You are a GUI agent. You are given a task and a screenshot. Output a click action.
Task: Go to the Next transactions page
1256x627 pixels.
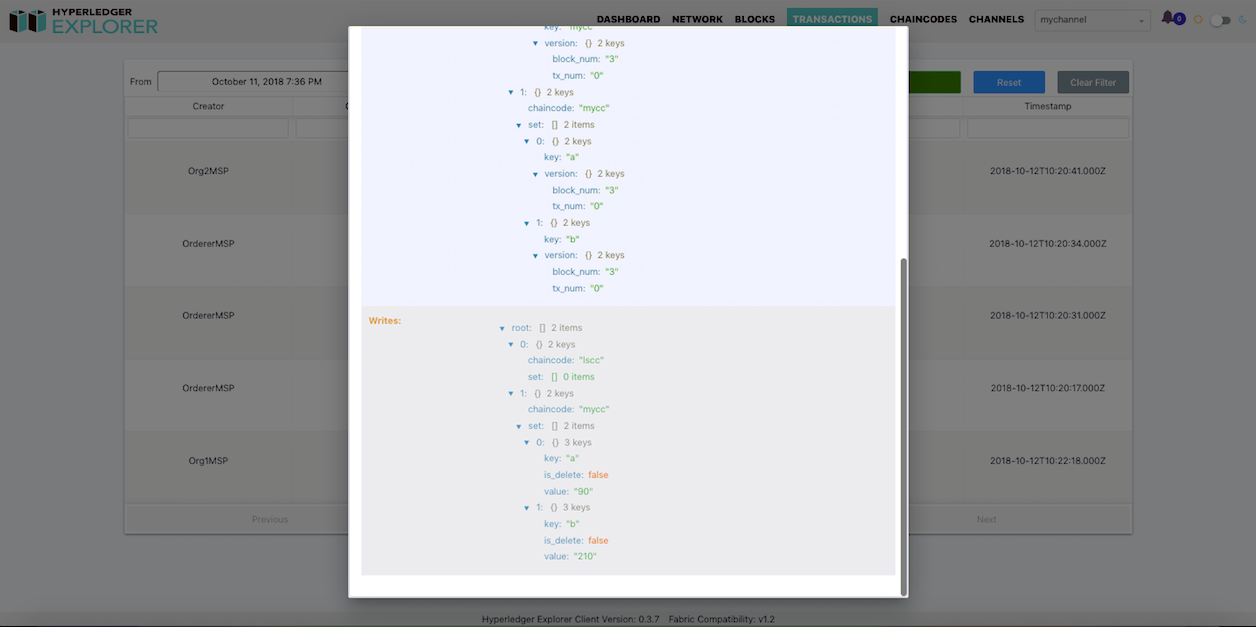point(986,519)
